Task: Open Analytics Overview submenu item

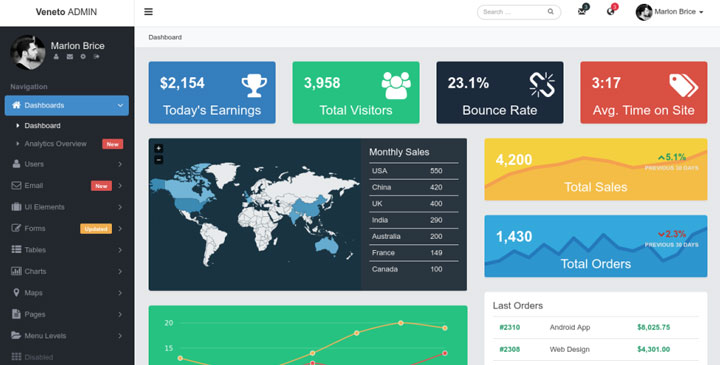Action: coord(55,144)
